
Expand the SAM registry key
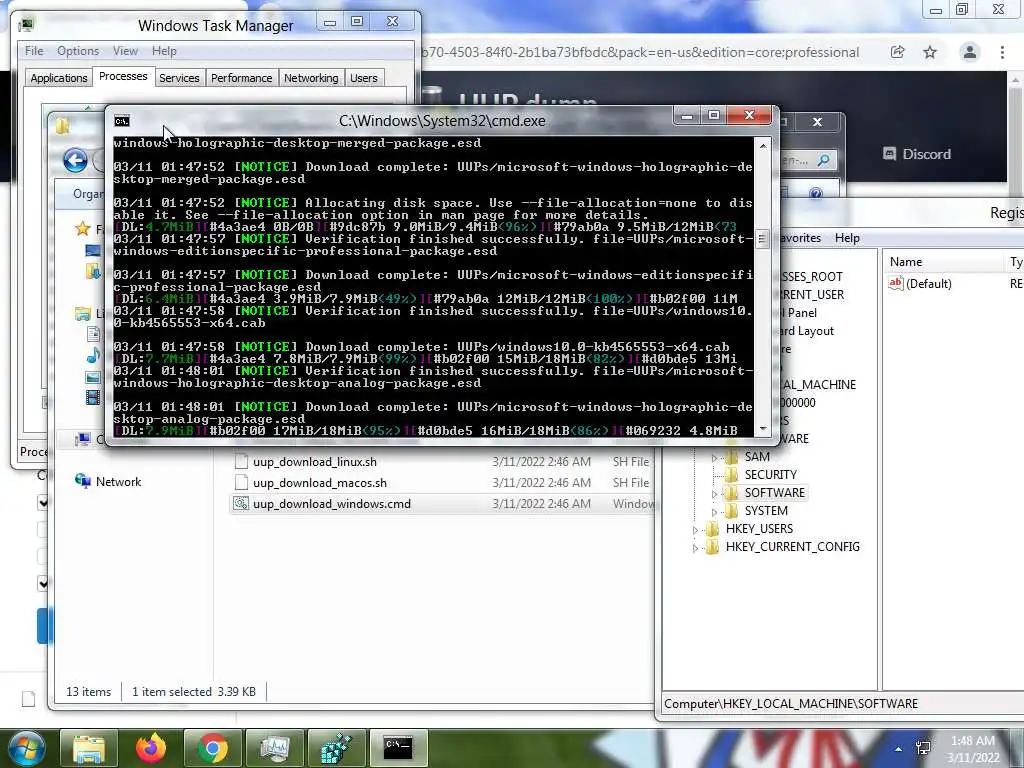(714, 458)
